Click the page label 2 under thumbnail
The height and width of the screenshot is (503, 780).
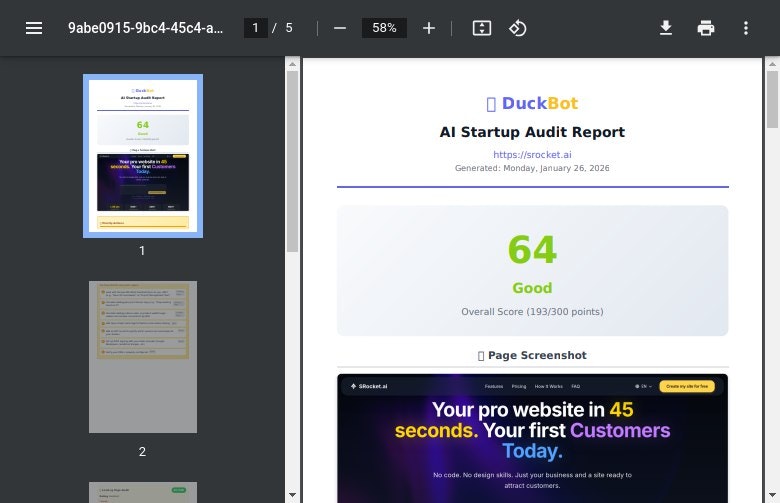pyautogui.click(x=142, y=452)
